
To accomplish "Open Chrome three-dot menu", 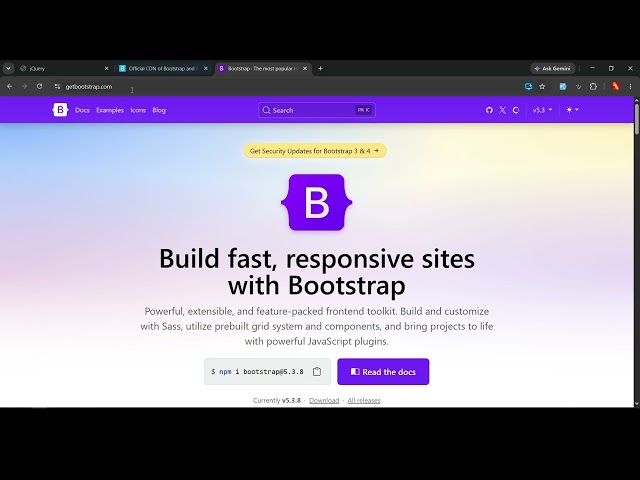I will (631, 87).
